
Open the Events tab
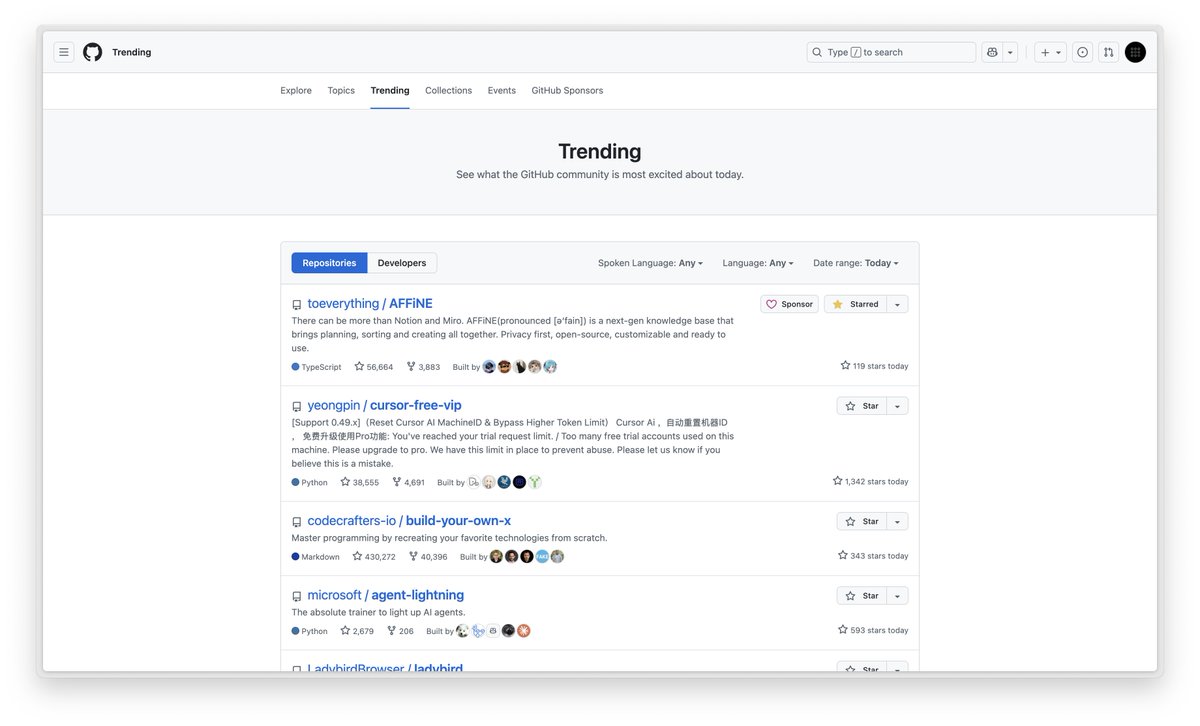pos(502,90)
